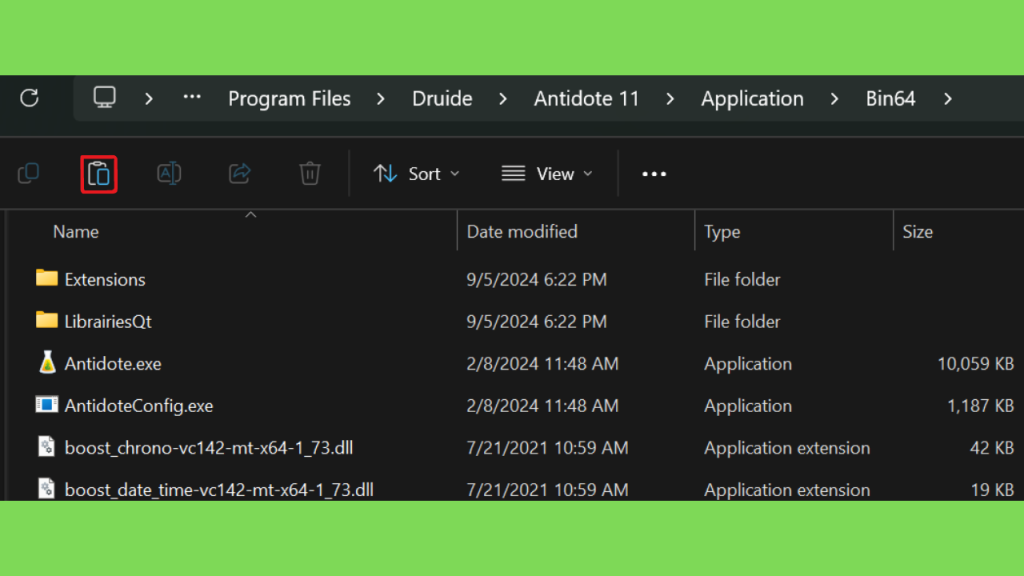The width and height of the screenshot is (1024, 576).
Task: Click the Copy icon in the toolbar
Action: [x=29, y=174]
